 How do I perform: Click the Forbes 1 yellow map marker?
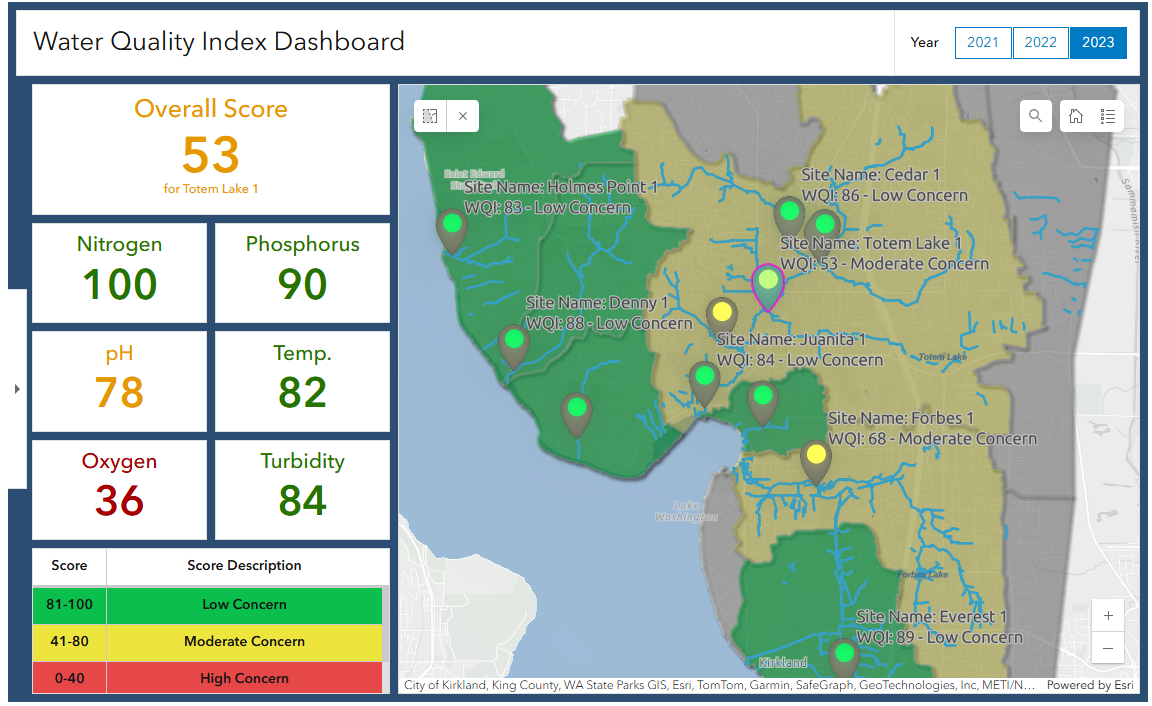pyautogui.click(x=816, y=458)
